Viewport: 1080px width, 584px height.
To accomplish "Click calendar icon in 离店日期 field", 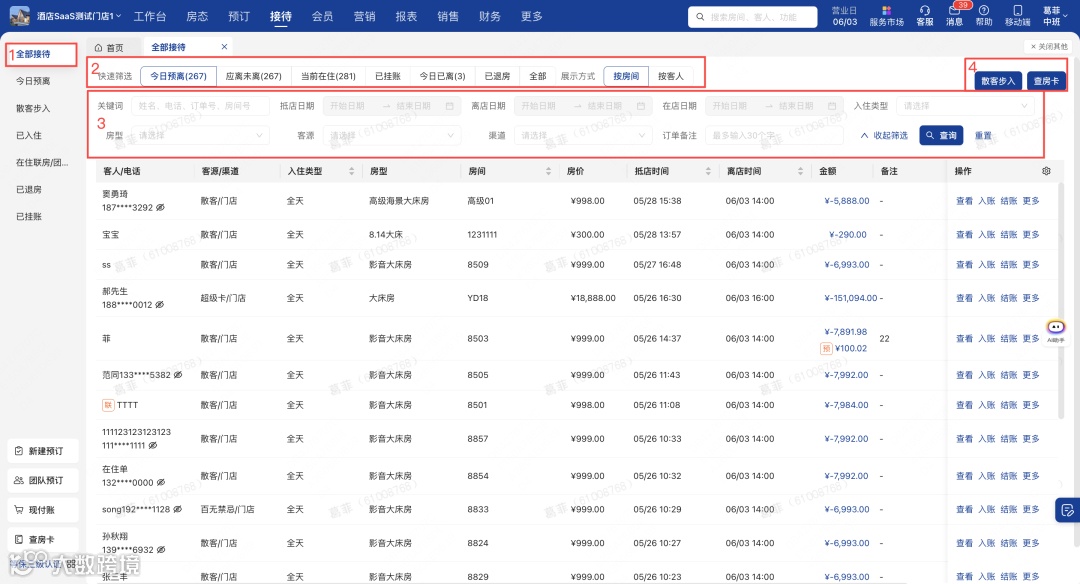I will [641, 106].
